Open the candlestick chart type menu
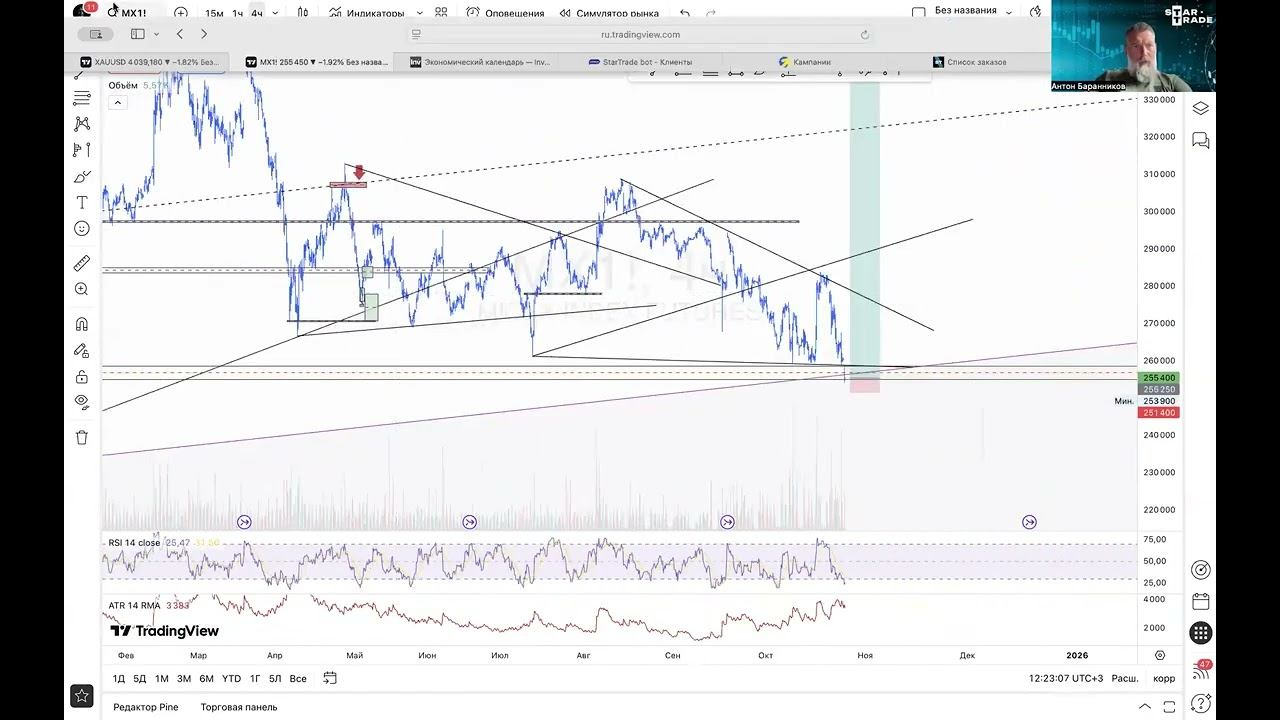The image size is (1280, 720). point(302,13)
